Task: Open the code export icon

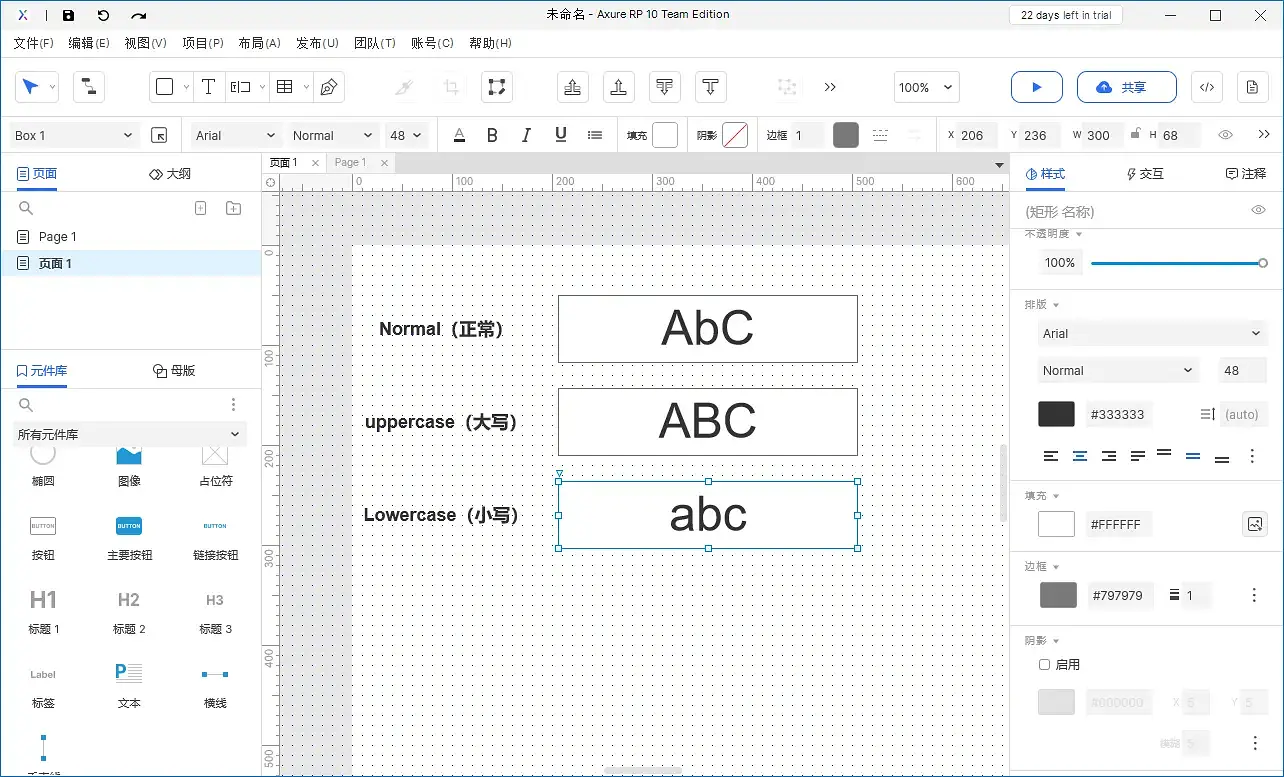Action: click(x=1207, y=87)
